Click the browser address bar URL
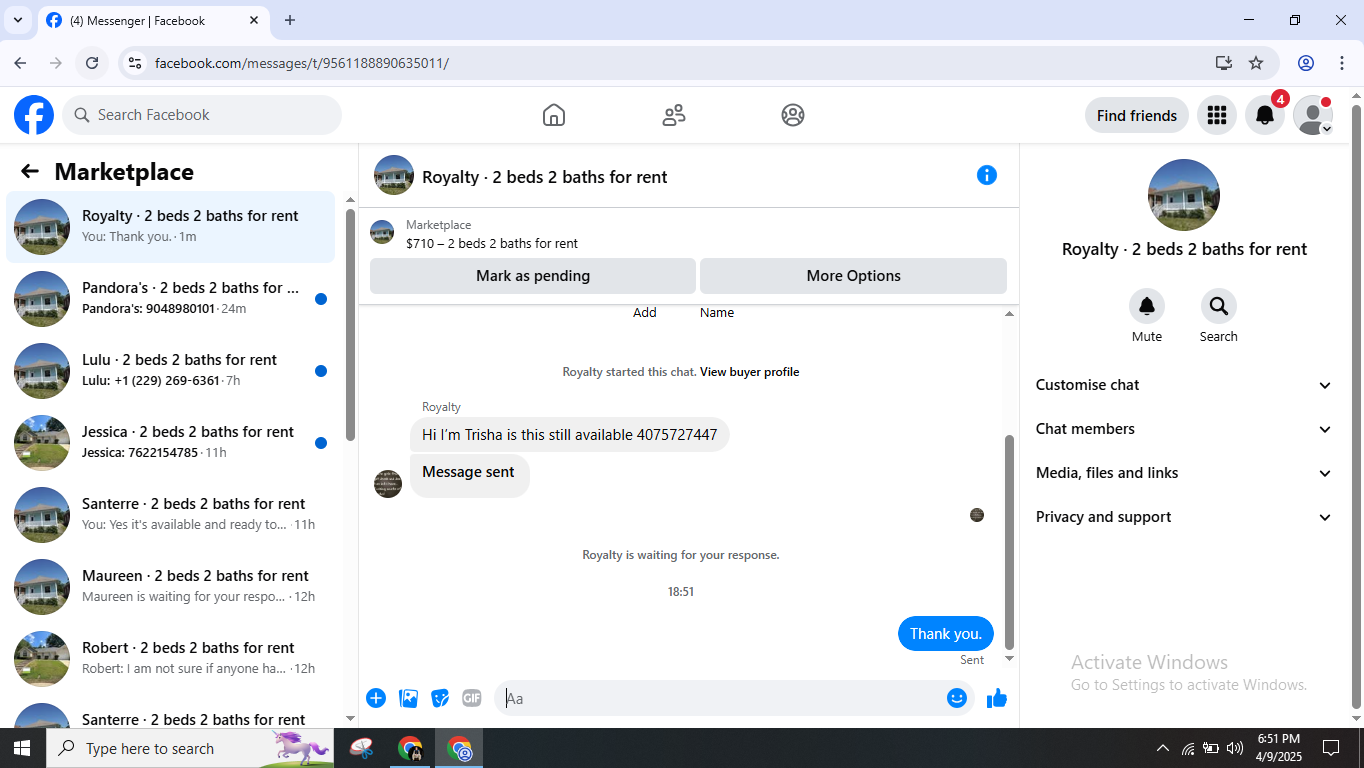This screenshot has height=768, width=1364. coord(302,63)
